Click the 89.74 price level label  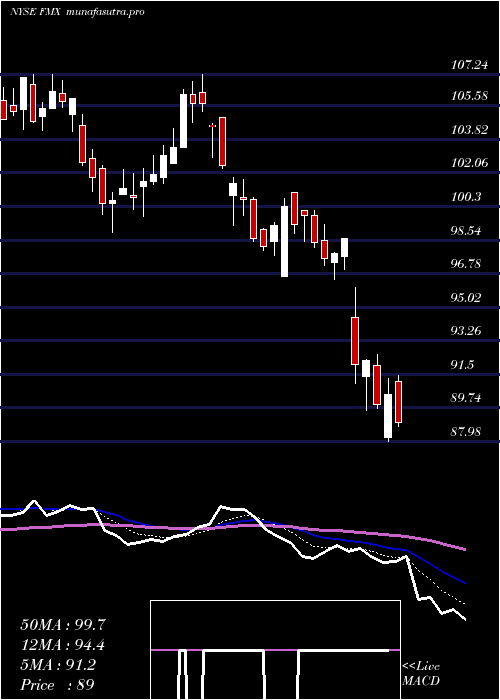467,398
